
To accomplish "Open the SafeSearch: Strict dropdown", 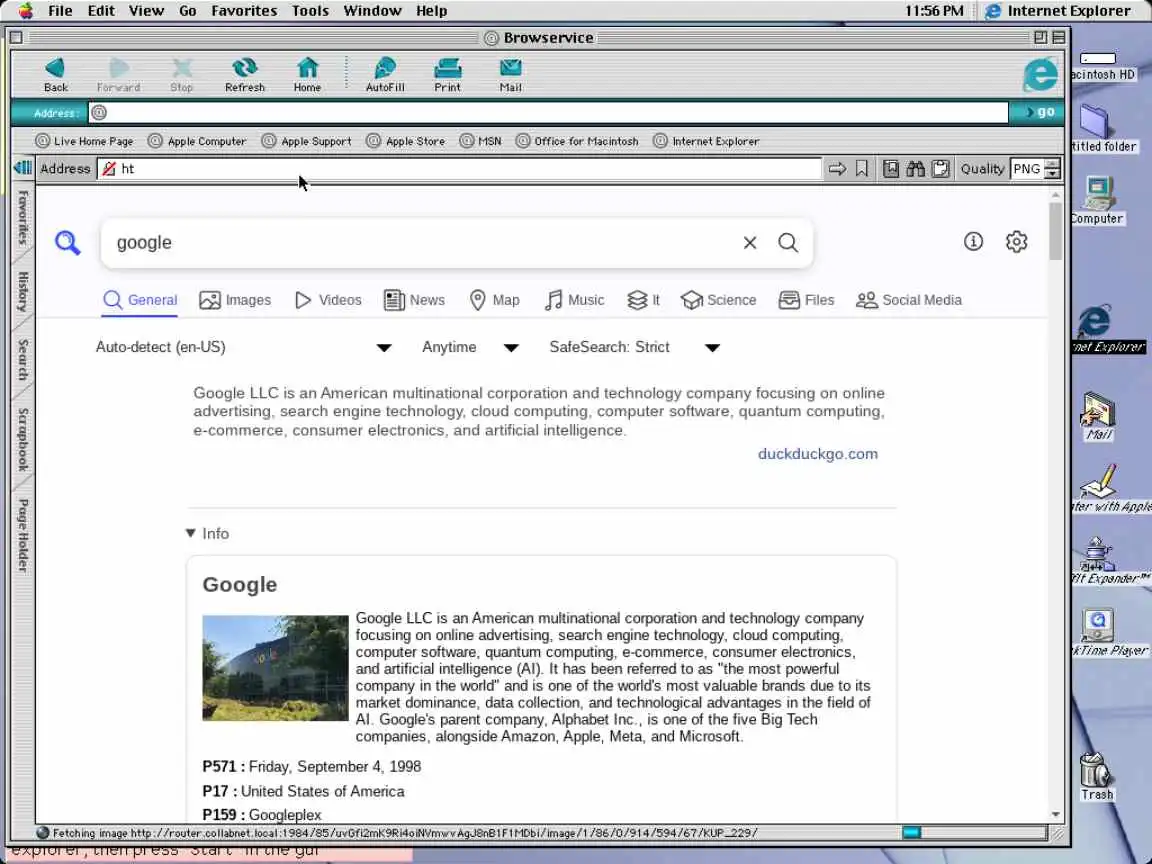I will click(634, 347).
